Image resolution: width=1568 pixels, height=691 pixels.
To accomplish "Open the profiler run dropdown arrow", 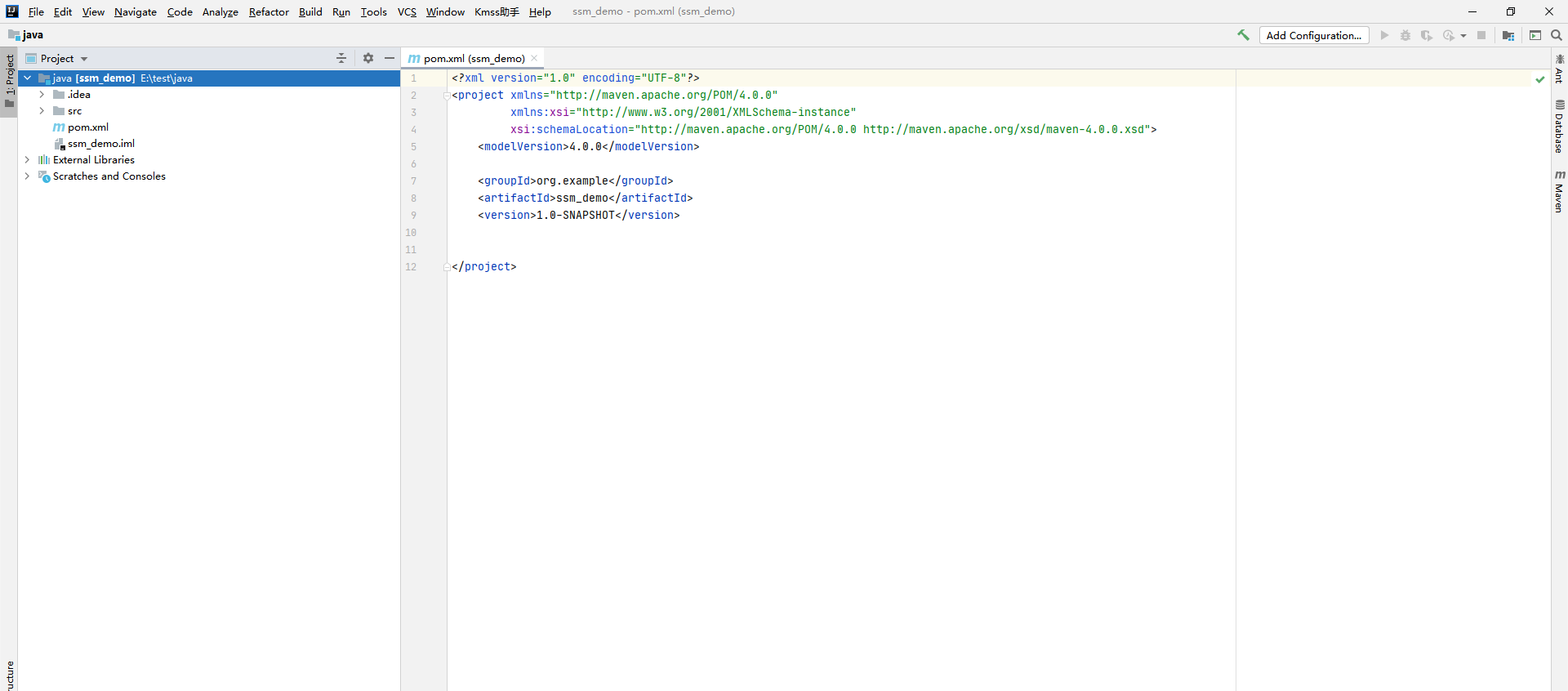I will click(1463, 36).
